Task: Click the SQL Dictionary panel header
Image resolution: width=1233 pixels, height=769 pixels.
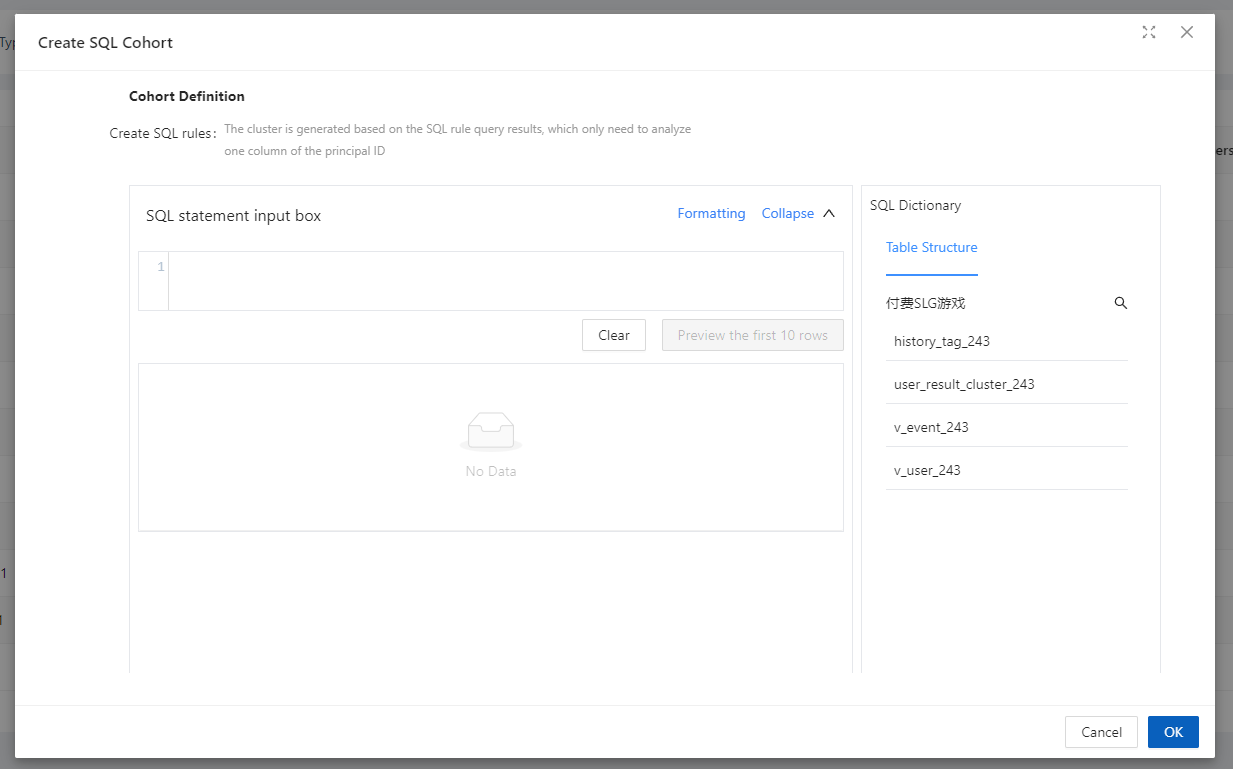Action: (x=915, y=205)
